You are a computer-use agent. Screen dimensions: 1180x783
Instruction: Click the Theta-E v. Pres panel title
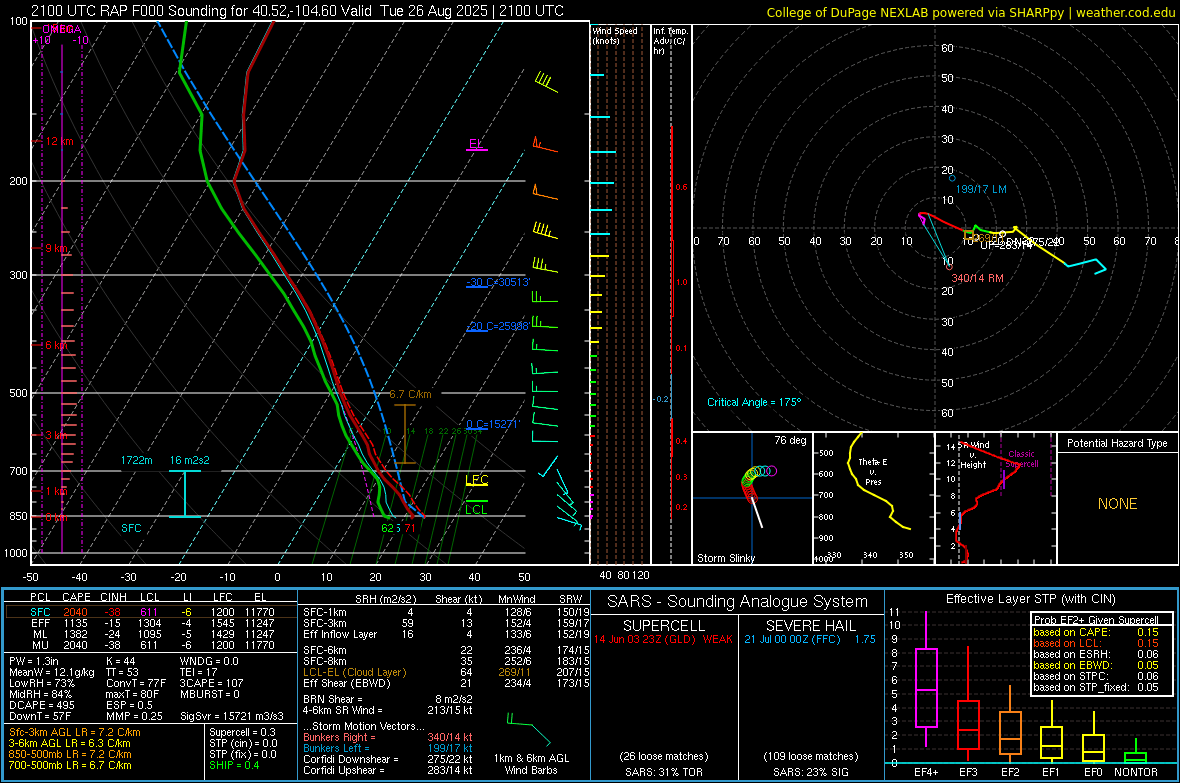[873, 471]
